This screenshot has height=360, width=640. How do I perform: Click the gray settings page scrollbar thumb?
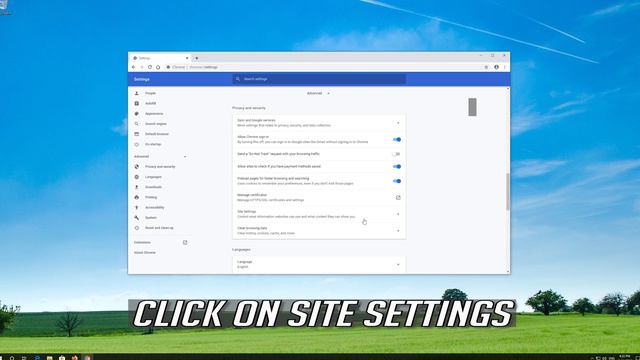(472, 107)
